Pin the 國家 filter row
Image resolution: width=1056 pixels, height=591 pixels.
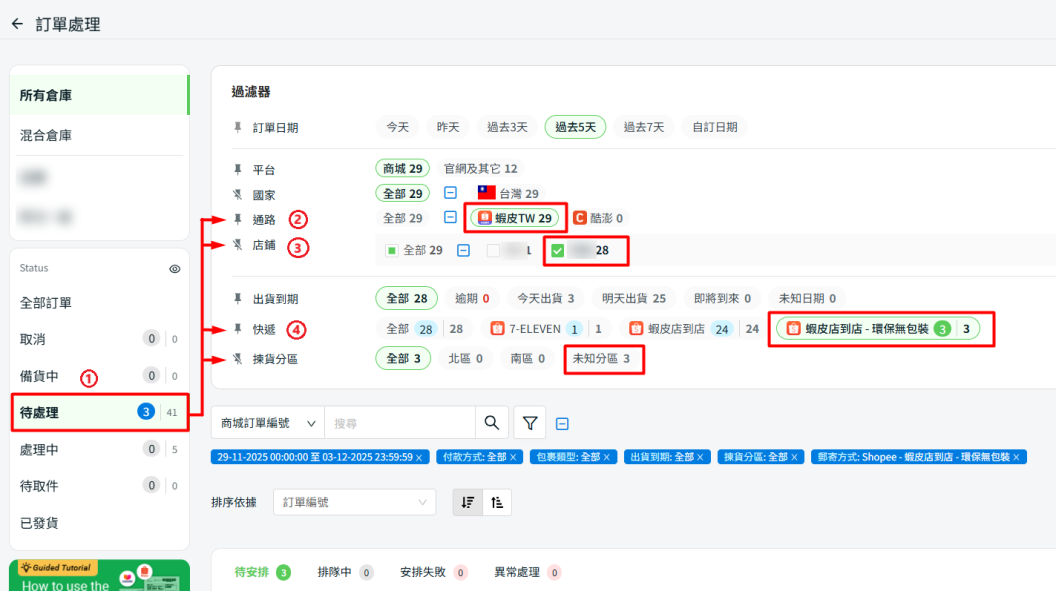(238, 194)
